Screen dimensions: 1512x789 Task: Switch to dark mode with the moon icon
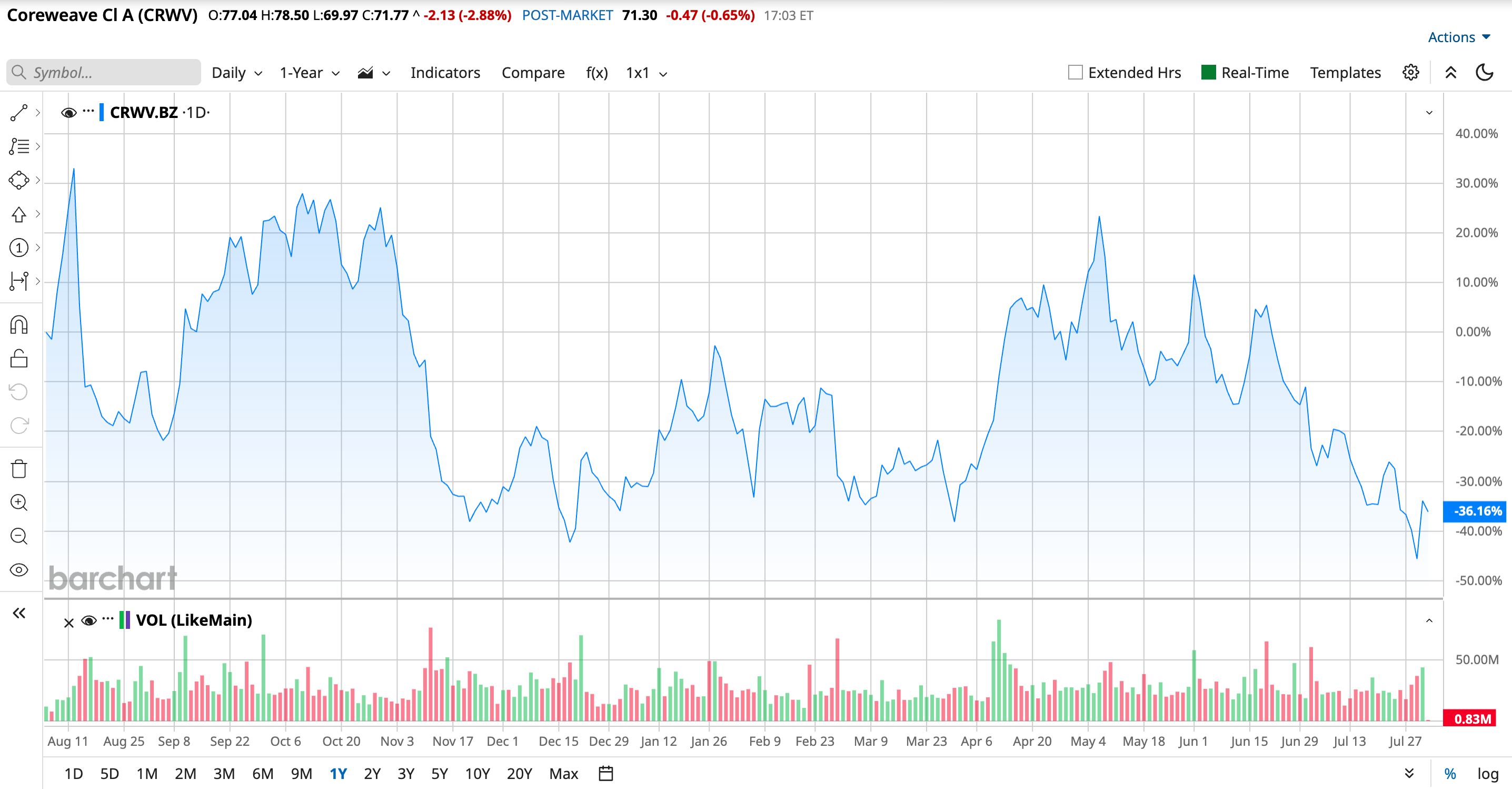1485,72
